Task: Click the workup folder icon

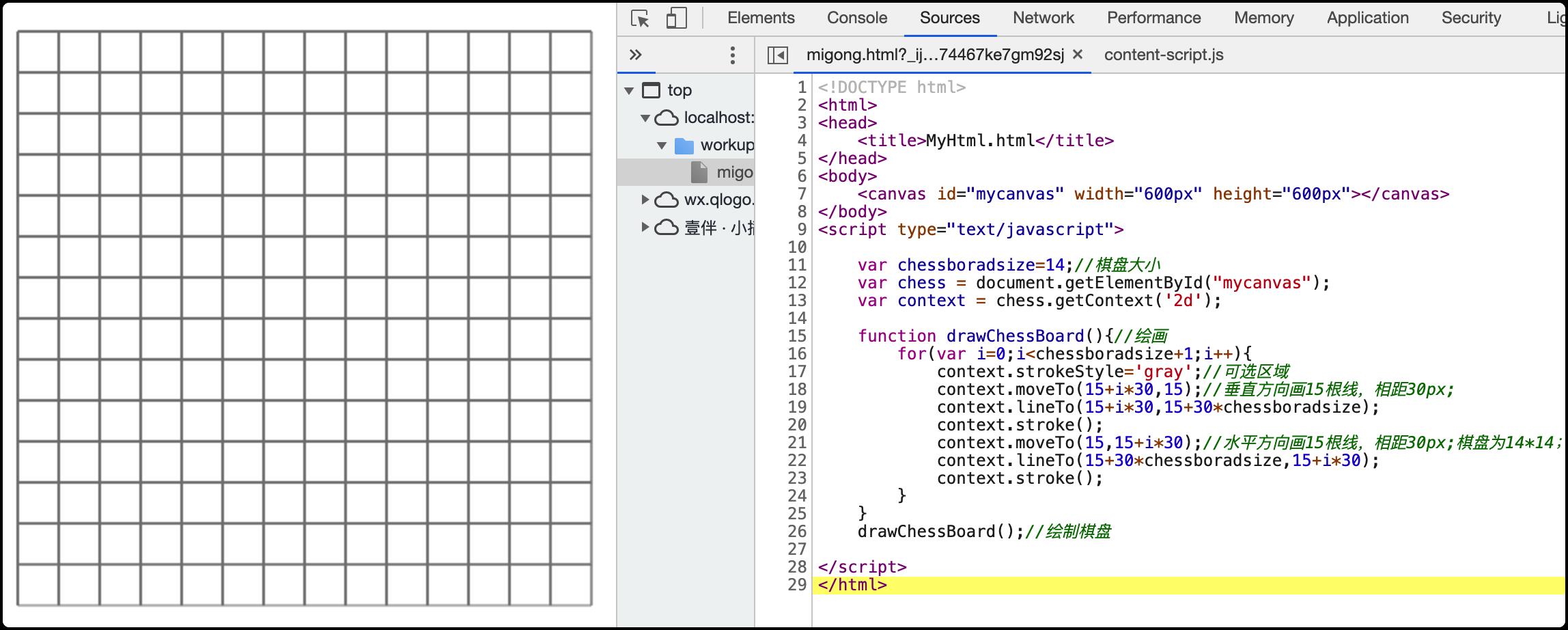Action: coord(684,146)
